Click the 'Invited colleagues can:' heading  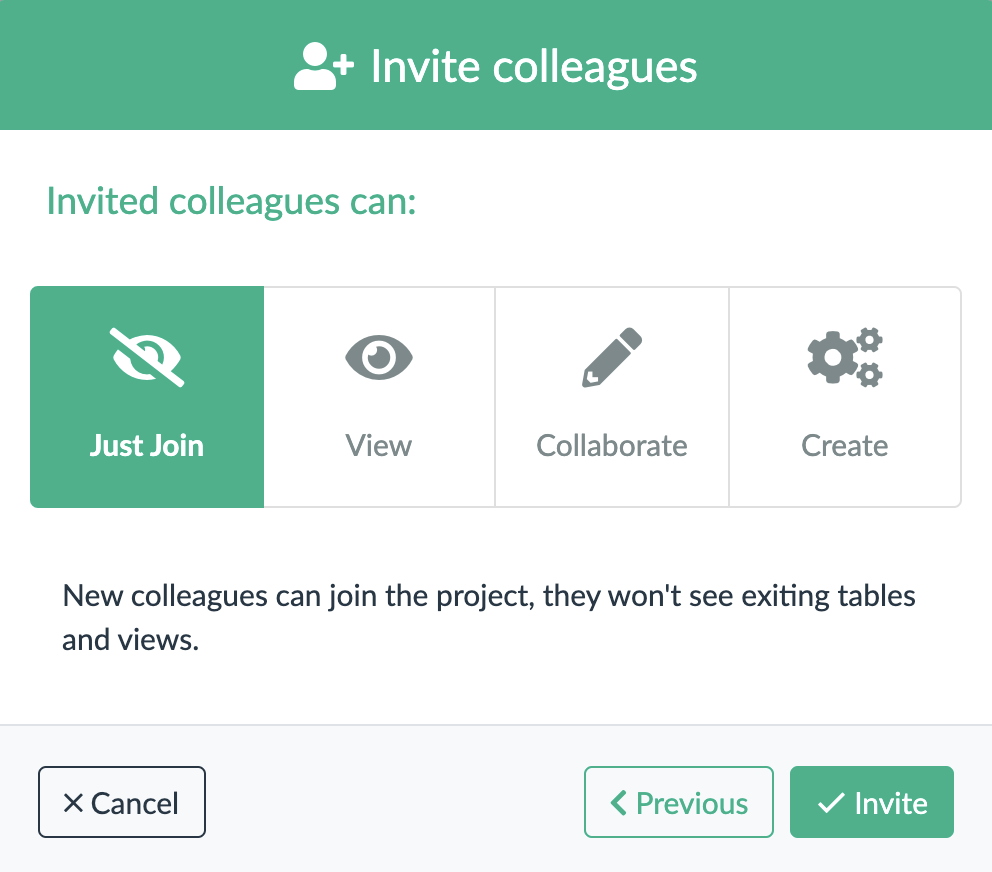point(232,201)
